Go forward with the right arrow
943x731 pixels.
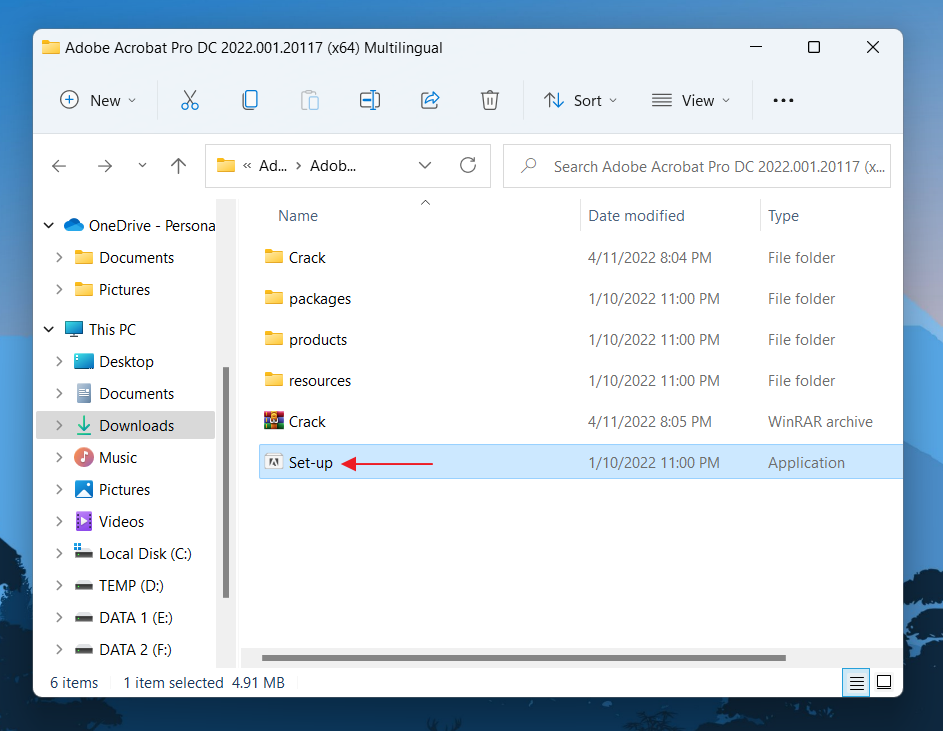(x=105, y=165)
